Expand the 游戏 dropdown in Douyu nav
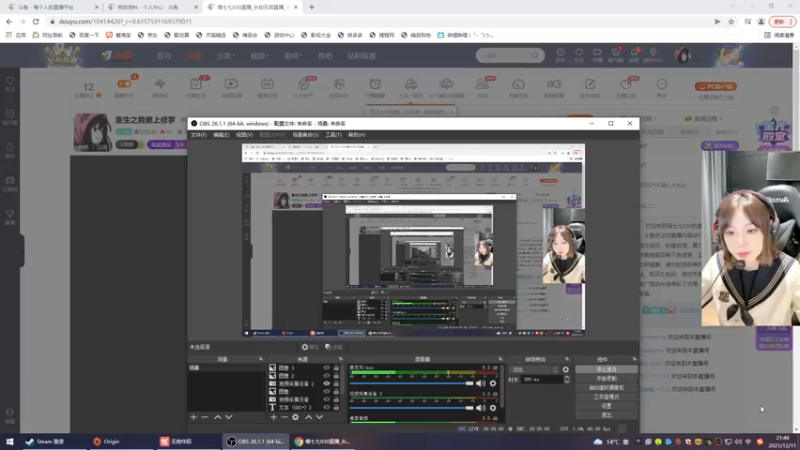The height and width of the screenshot is (450, 800). [x=293, y=56]
